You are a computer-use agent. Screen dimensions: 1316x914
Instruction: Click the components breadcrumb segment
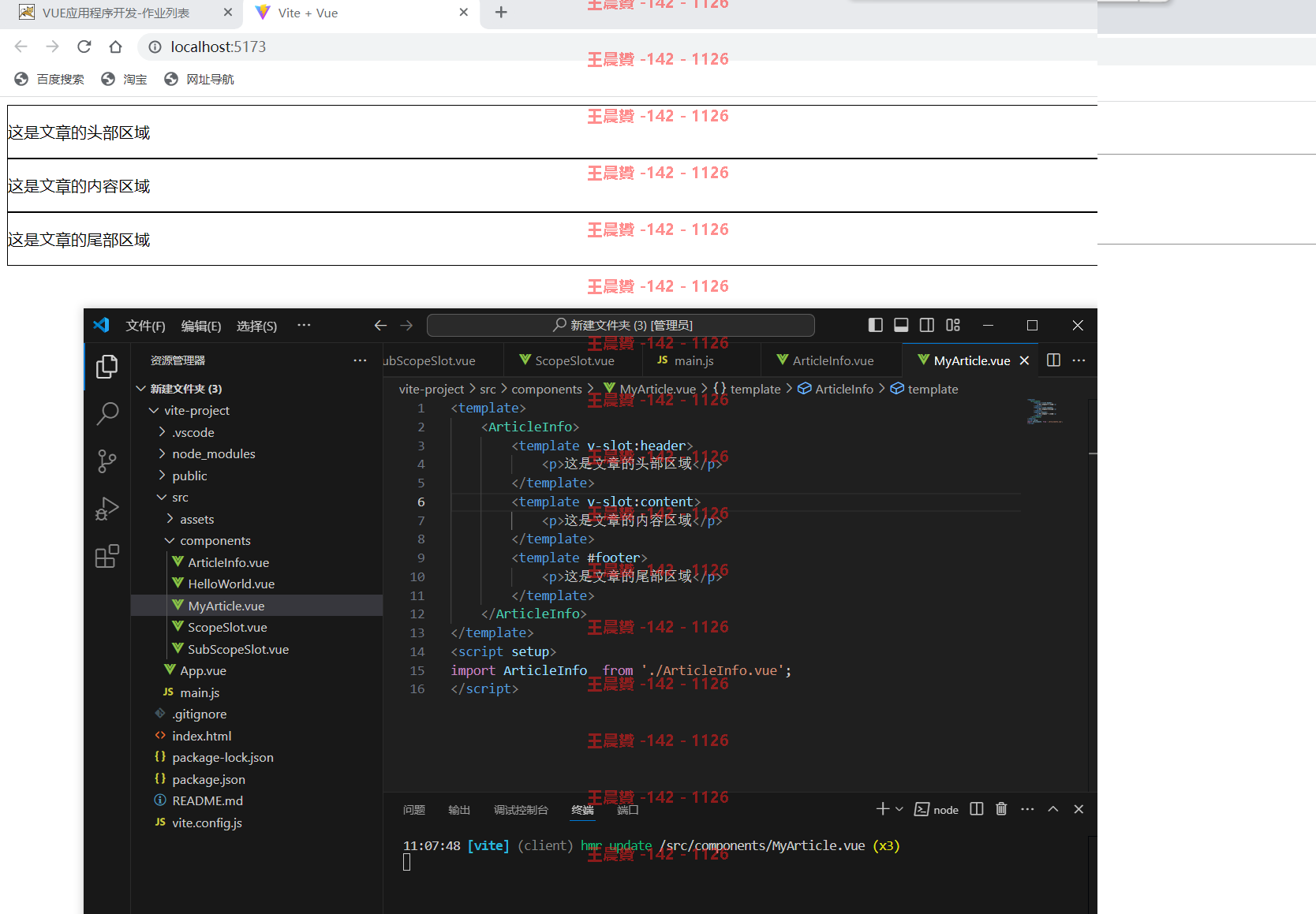[x=547, y=389]
